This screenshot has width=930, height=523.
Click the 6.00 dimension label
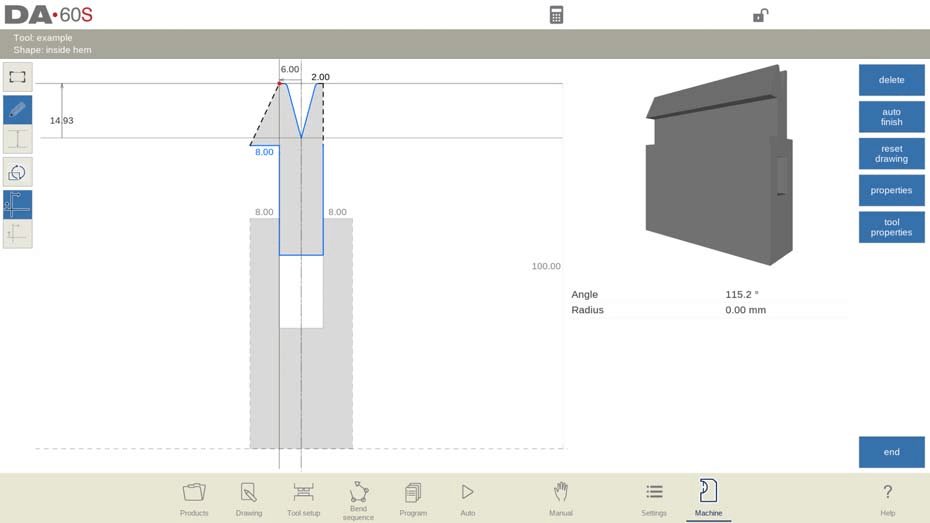coord(289,69)
